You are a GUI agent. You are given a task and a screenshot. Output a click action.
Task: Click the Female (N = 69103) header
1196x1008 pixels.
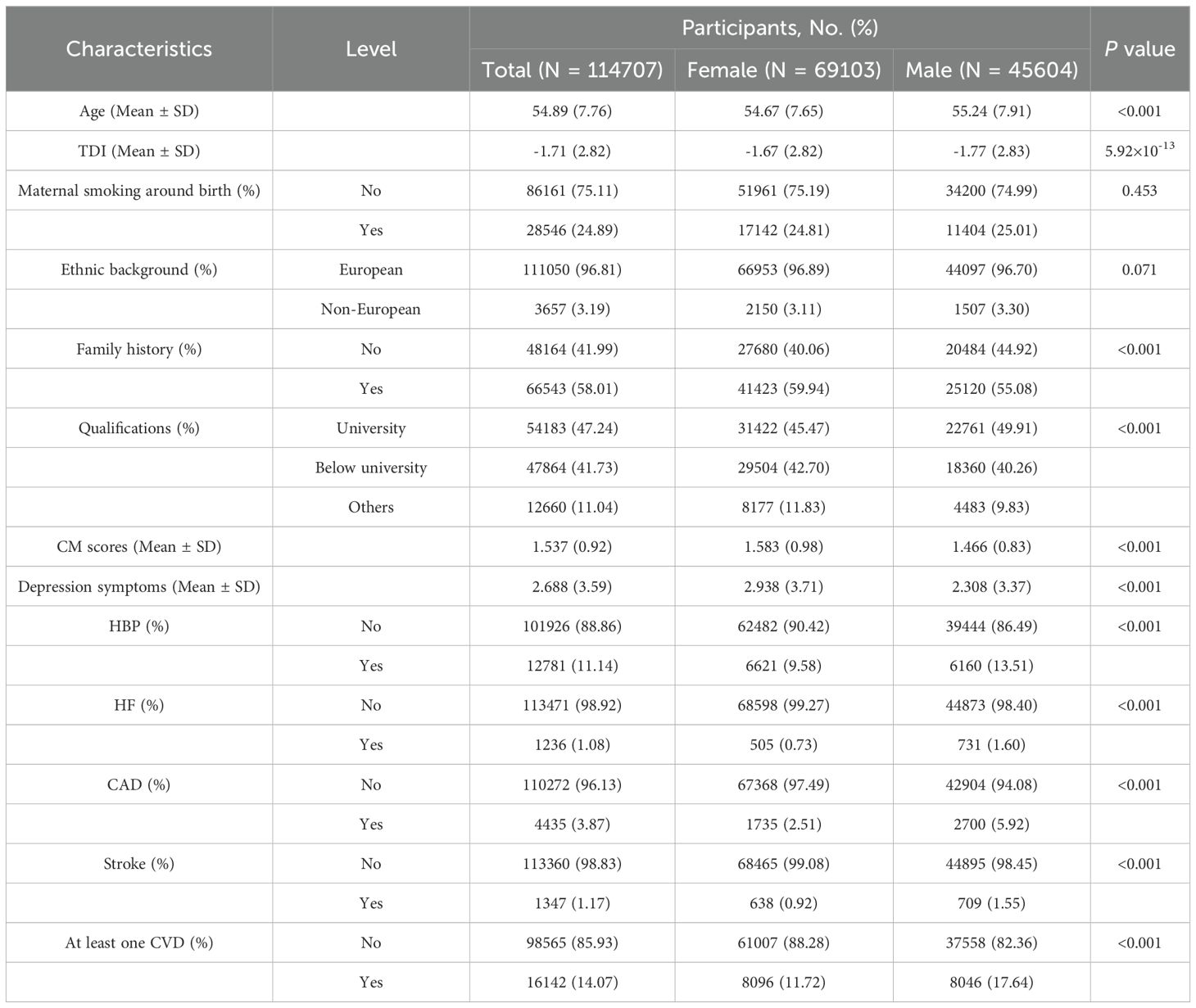[784, 70]
